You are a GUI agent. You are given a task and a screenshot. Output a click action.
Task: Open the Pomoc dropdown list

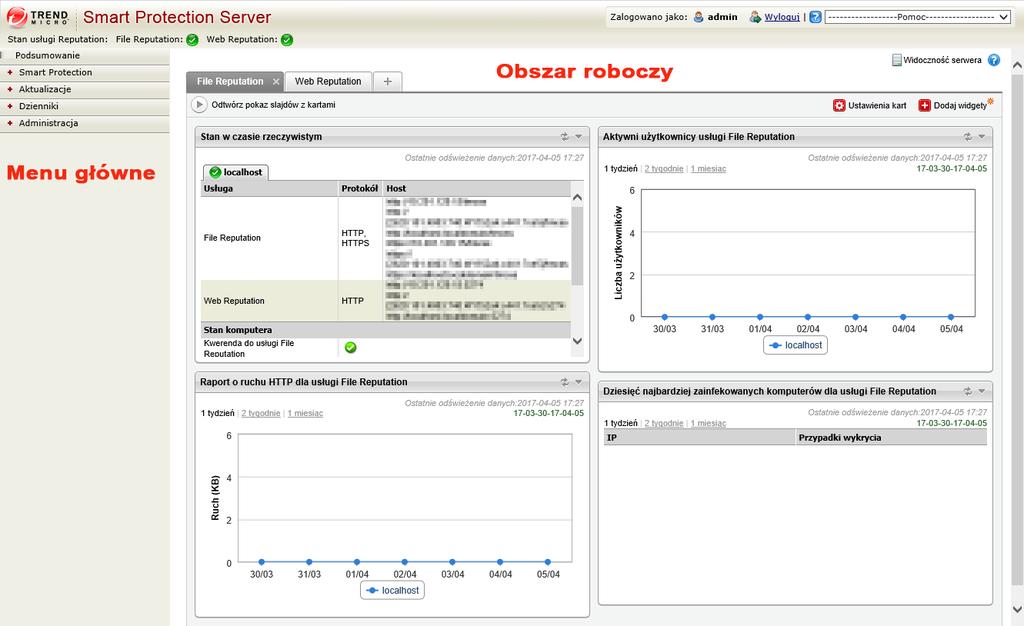point(918,17)
